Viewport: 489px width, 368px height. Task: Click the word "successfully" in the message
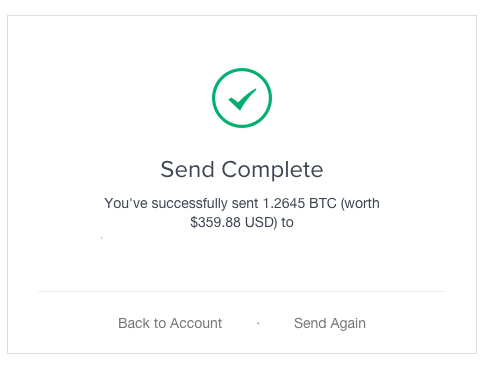point(189,203)
